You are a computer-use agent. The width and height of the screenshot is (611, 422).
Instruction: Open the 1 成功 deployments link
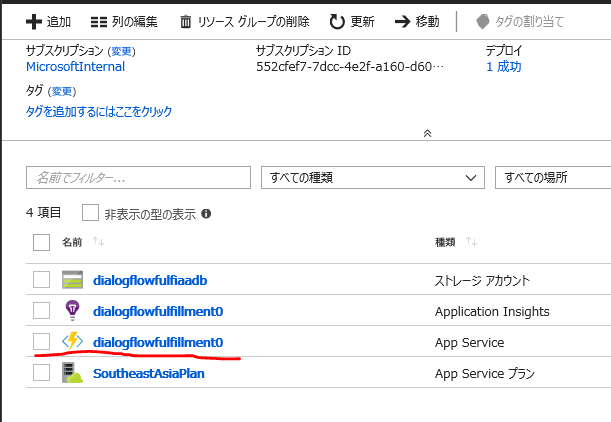pos(503,67)
